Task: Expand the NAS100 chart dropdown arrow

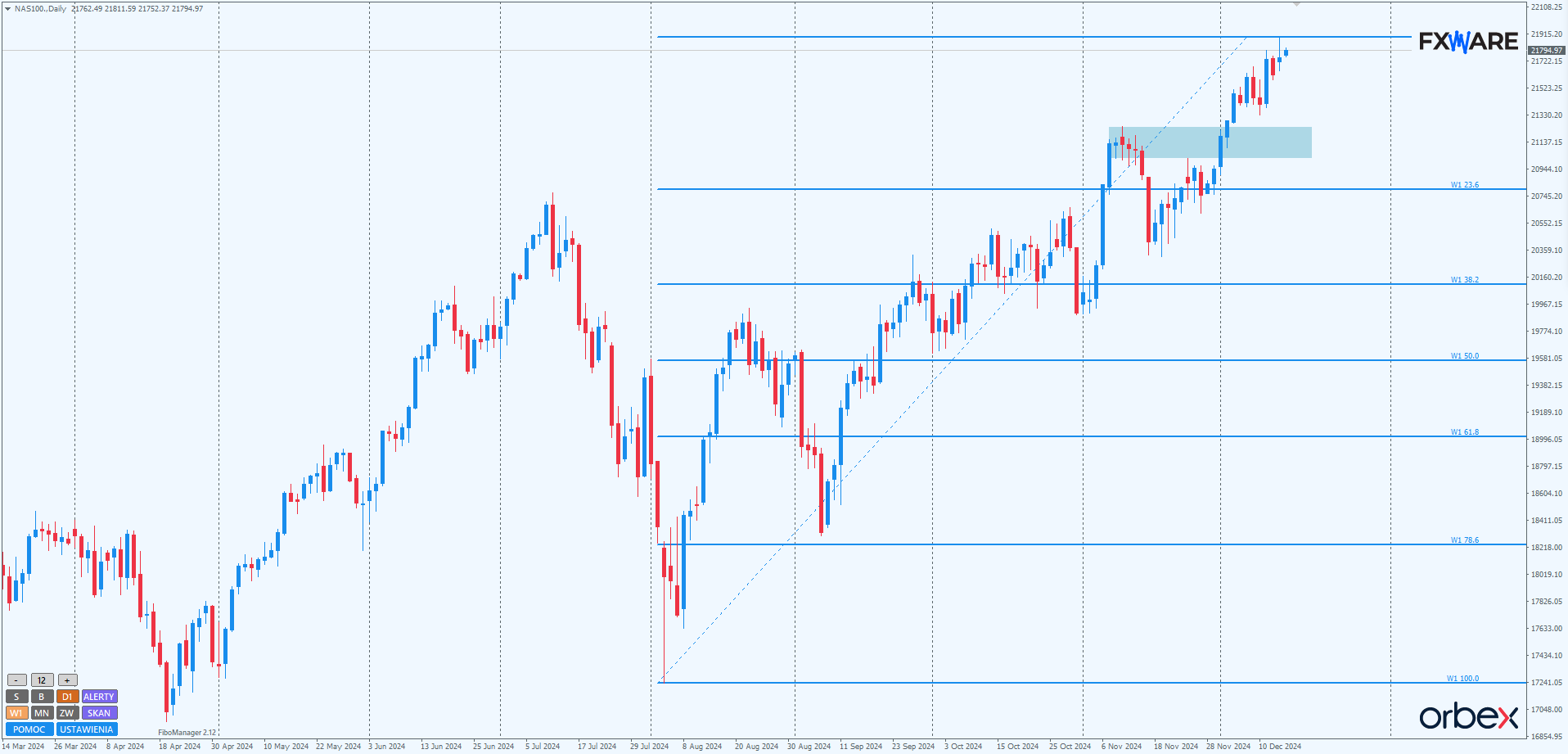Action: click(7, 8)
